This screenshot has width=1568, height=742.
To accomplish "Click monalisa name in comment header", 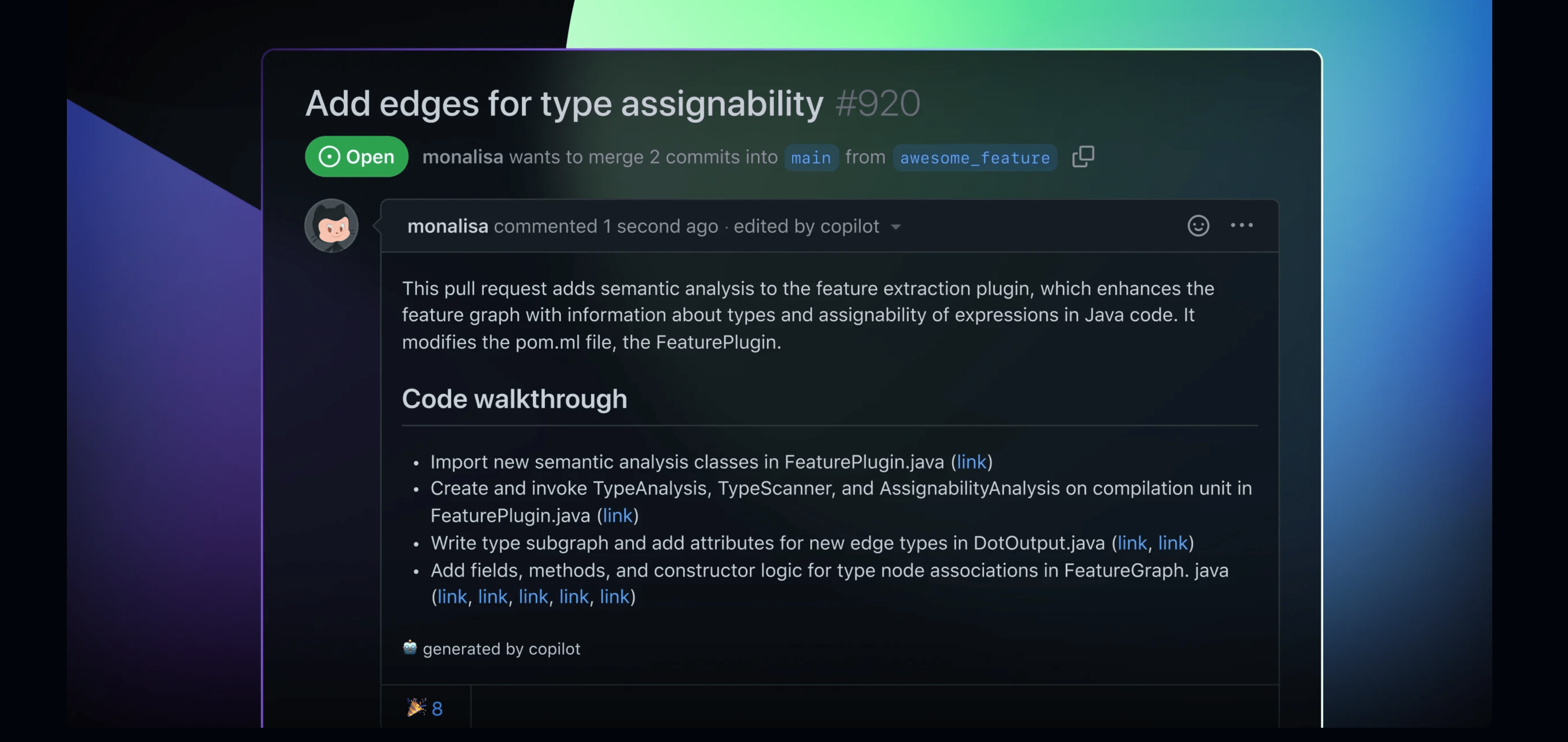I will pyautogui.click(x=447, y=226).
